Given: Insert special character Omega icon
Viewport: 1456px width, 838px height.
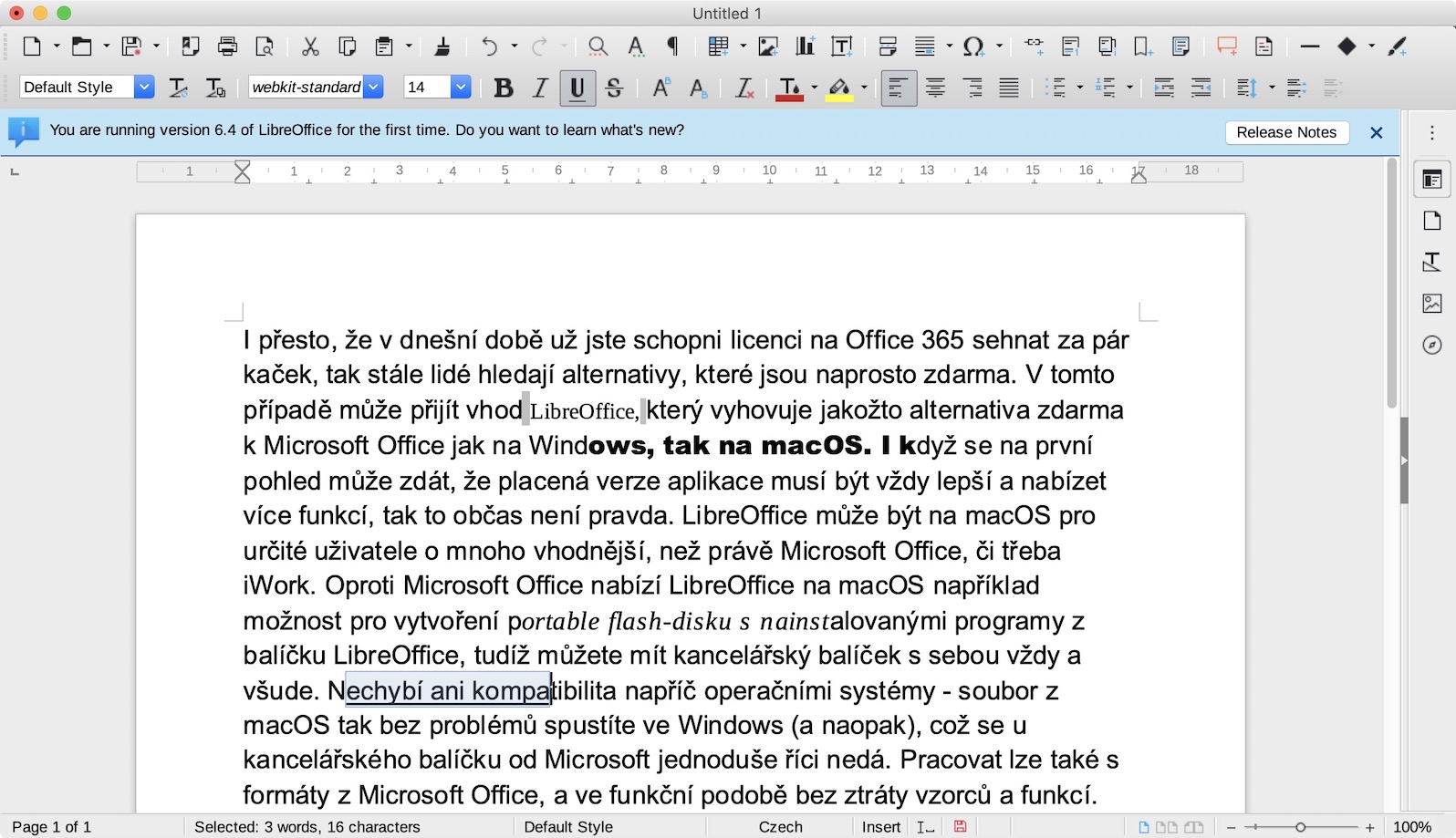Looking at the screenshot, I should coord(973,47).
